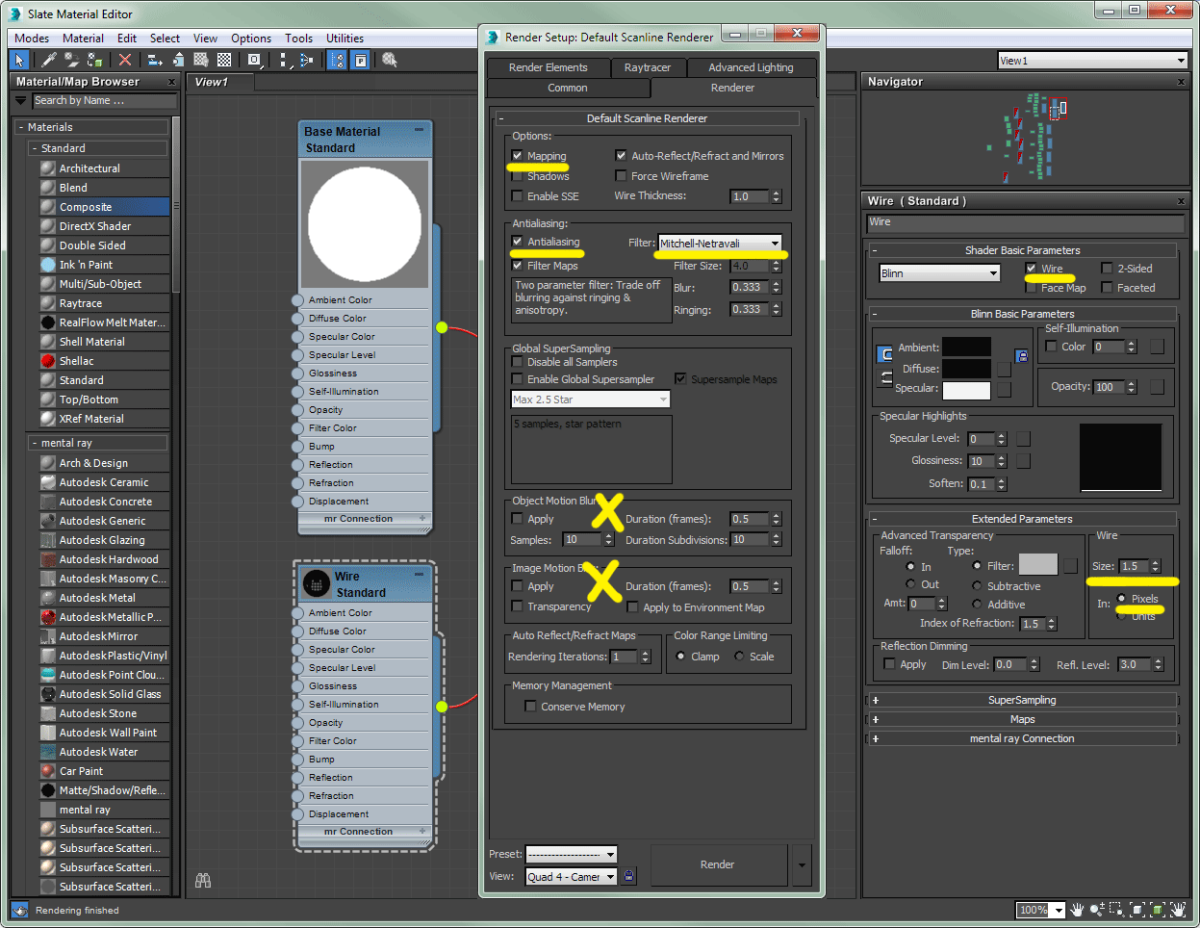This screenshot has width=1200, height=928.
Task: Click the Zoom Extents cube icon
Action: tap(1137, 910)
